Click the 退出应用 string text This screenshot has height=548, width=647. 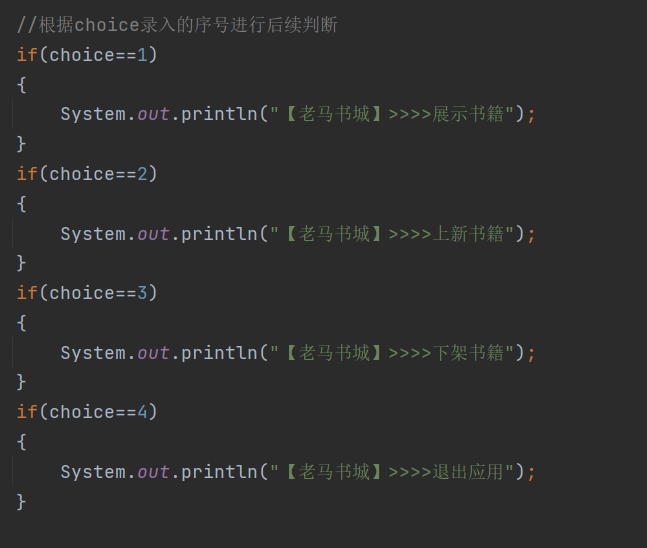[468, 471]
